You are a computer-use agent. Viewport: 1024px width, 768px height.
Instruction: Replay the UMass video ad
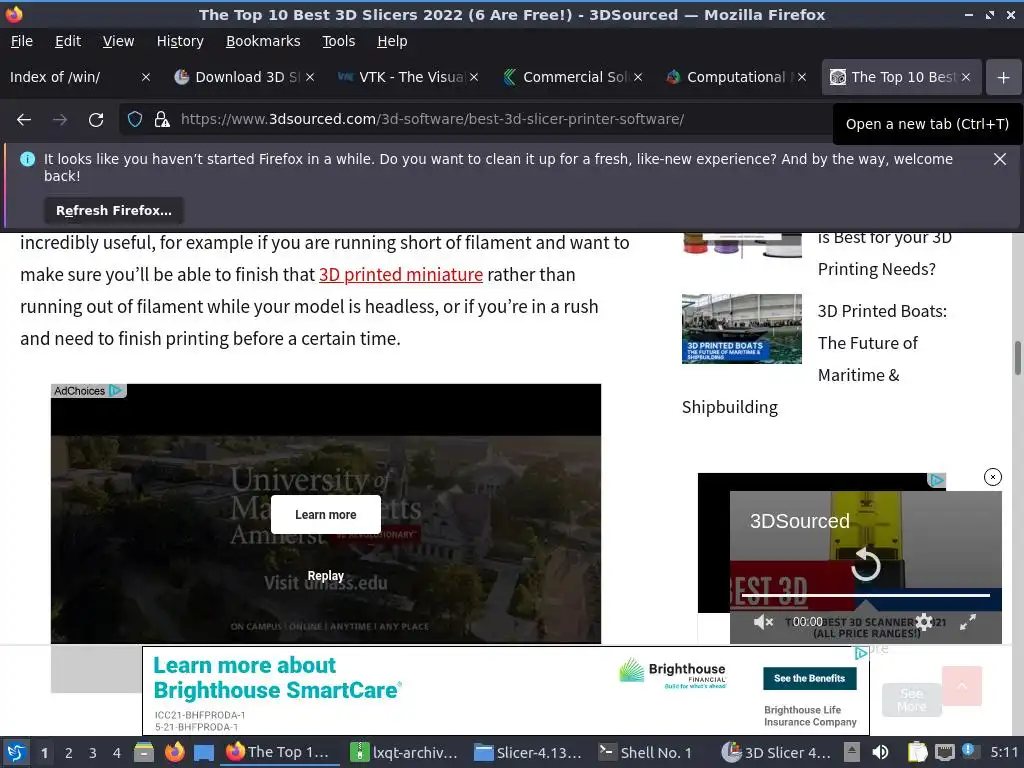pyautogui.click(x=326, y=576)
